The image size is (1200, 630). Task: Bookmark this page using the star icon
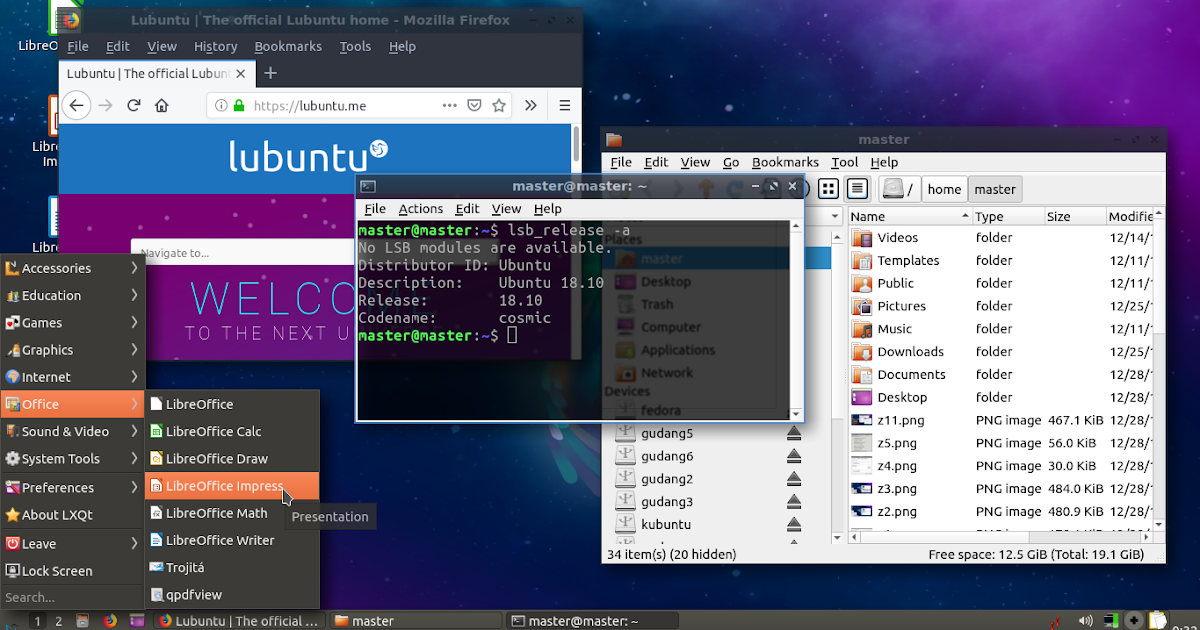coord(498,105)
